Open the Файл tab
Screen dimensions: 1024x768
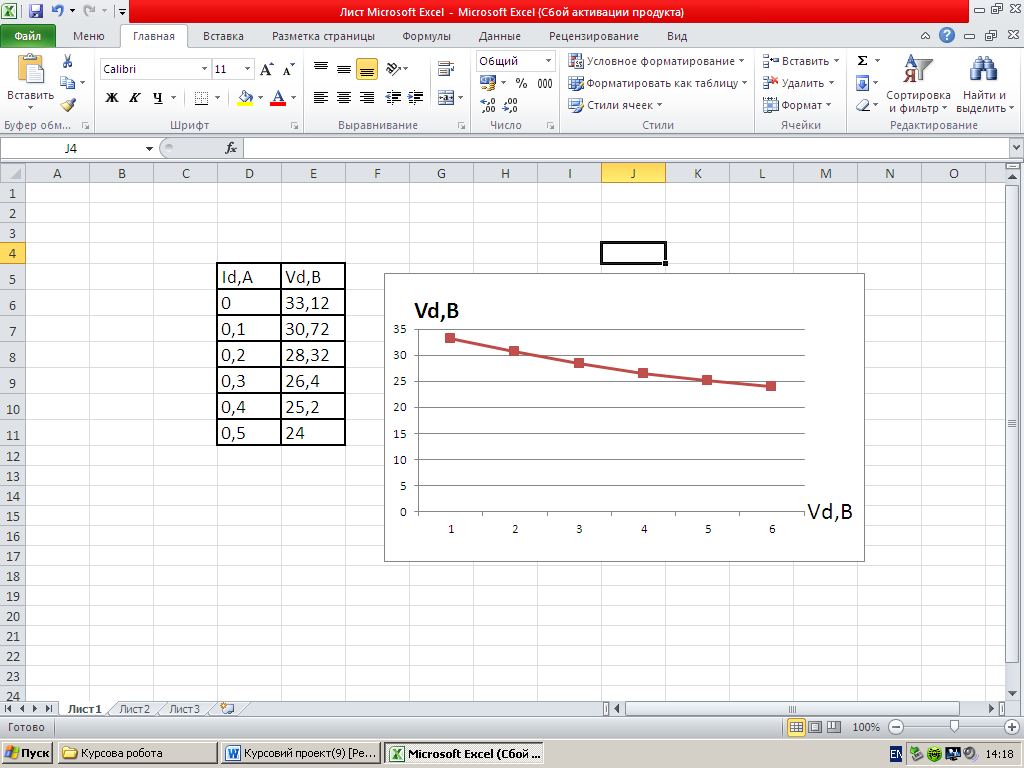(27, 37)
